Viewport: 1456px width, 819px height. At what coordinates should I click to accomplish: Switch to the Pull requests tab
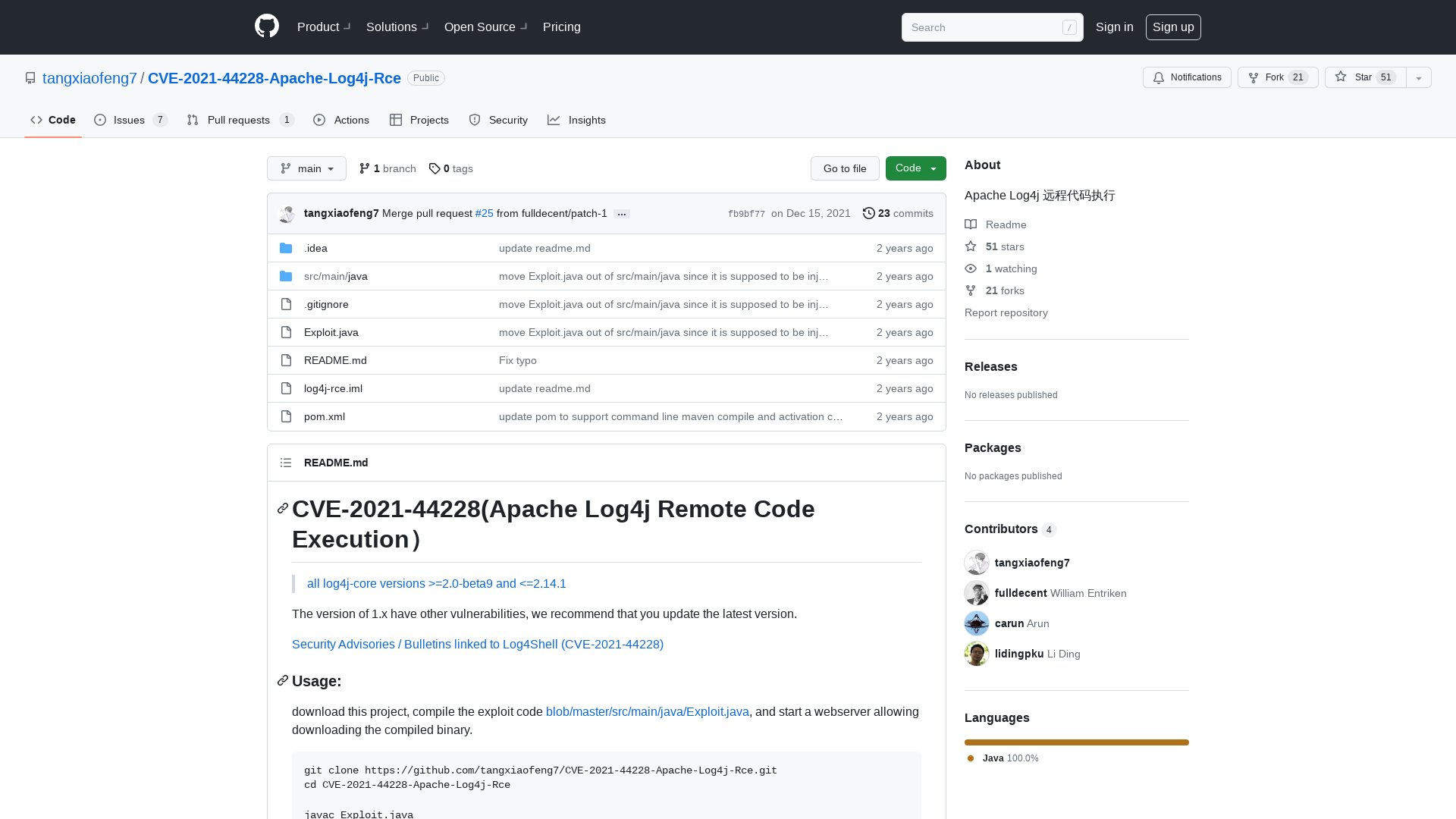pos(240,120)
